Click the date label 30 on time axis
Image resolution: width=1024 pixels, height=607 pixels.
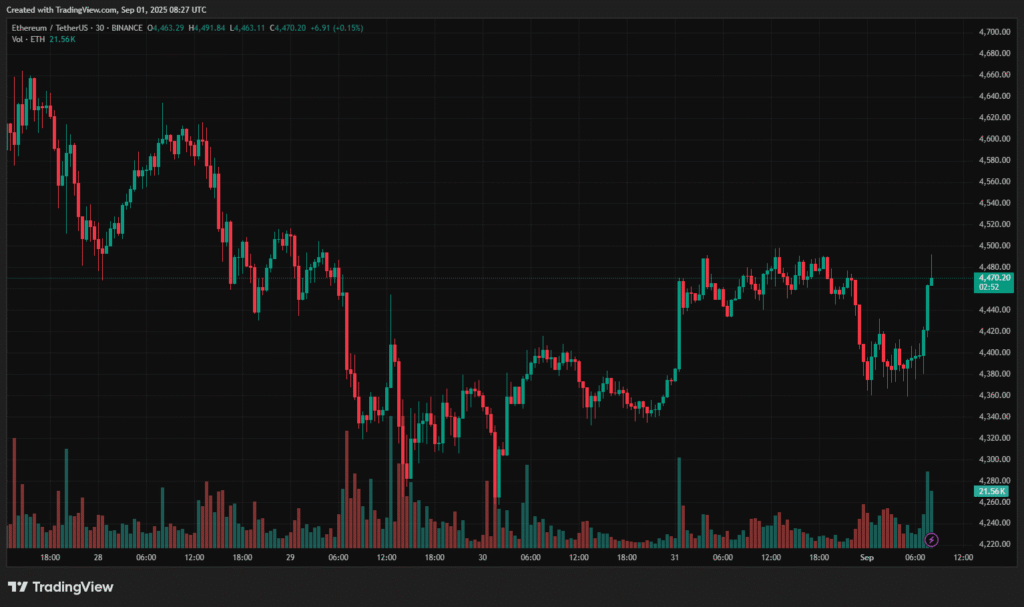(483, 557)
